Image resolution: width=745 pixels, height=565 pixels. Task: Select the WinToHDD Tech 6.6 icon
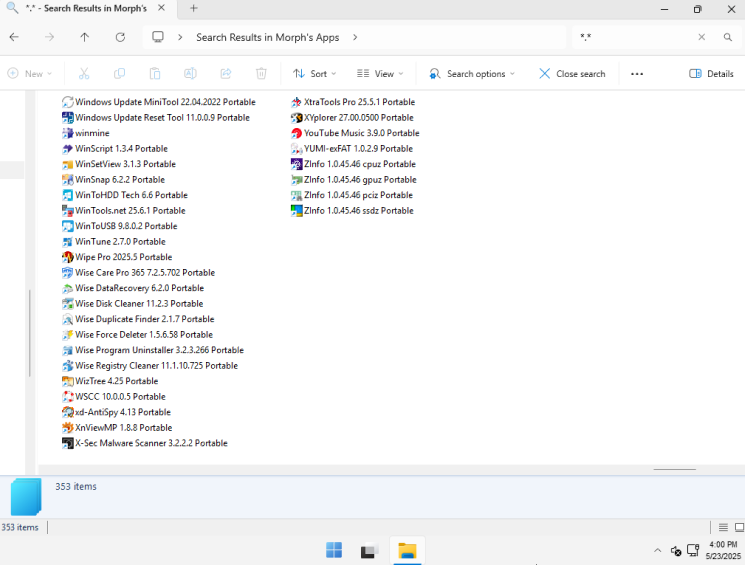67,195
